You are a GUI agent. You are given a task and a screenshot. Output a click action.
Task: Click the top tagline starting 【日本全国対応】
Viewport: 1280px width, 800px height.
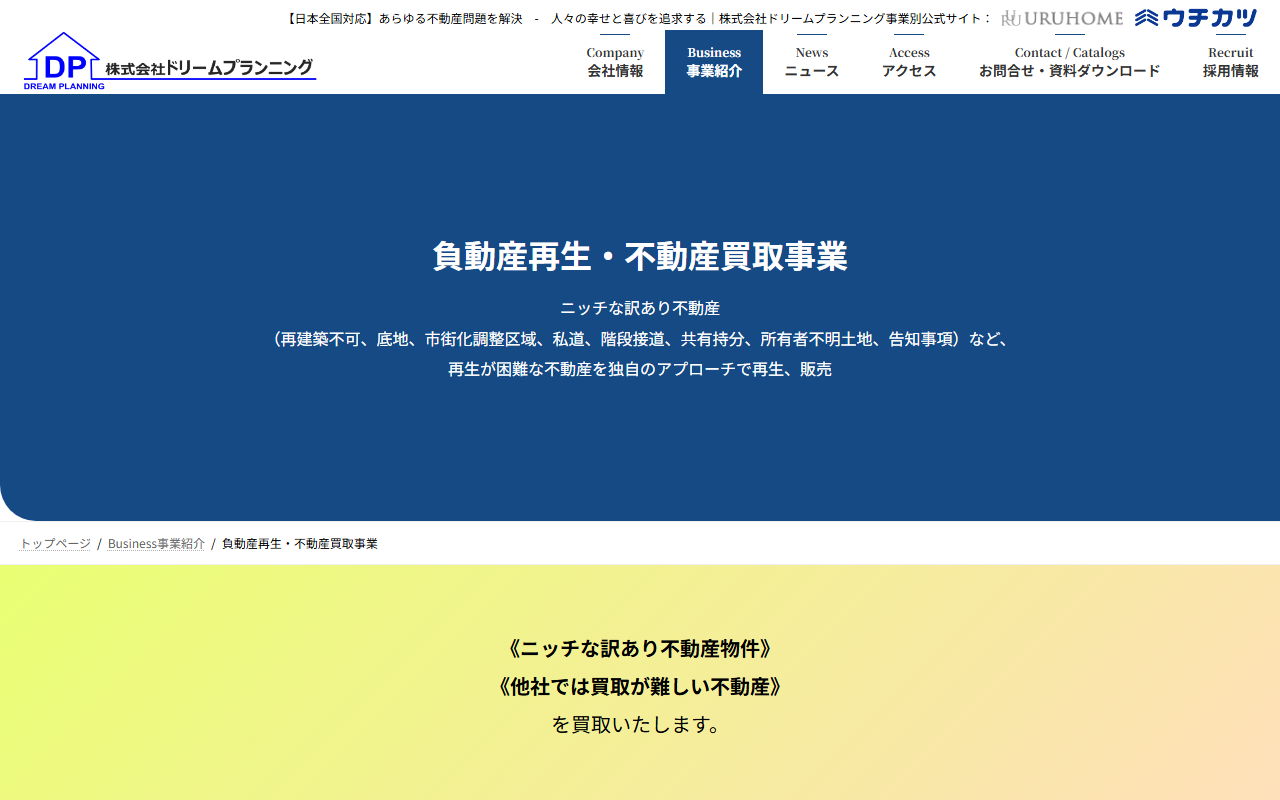pyautogui.click(x=638, y=18)
